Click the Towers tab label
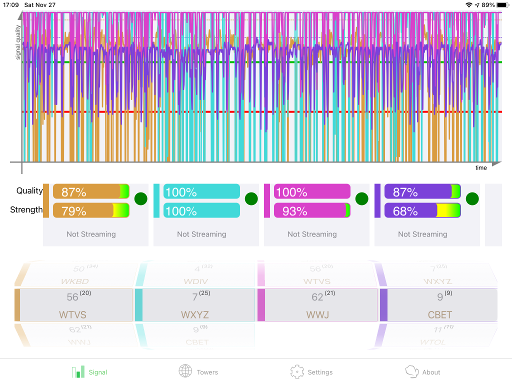This screenshot has width=512, height=384. point(207,372)
